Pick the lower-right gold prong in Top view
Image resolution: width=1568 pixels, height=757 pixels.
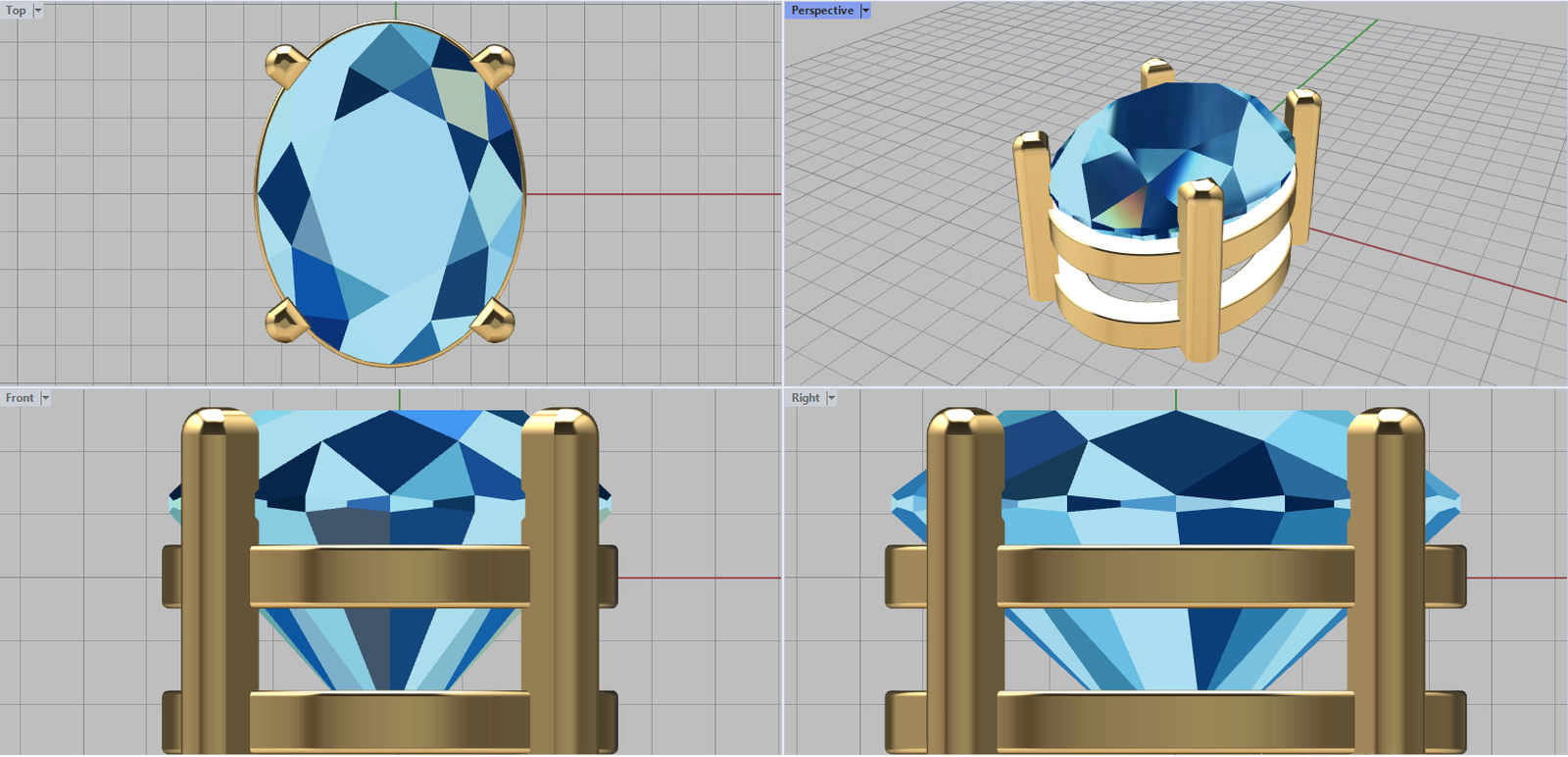coord(494,321)
